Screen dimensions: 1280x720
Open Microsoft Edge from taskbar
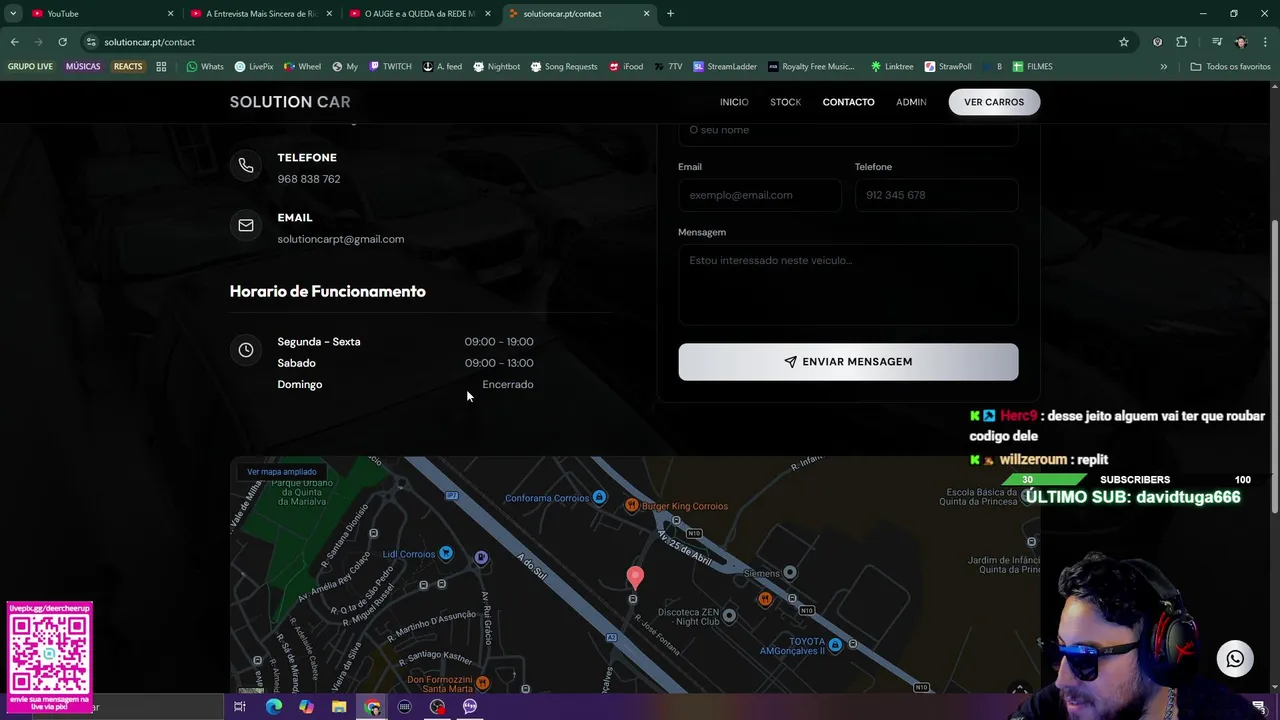[274, 707]
